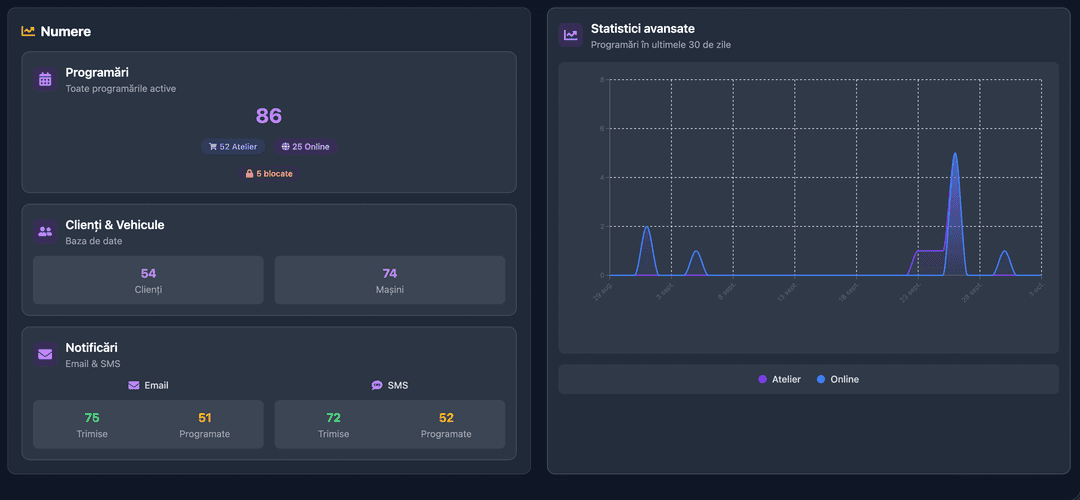Screen dimensions: 1080x500
Task: Click the total 86 appointments number
Action: [269, 116]
